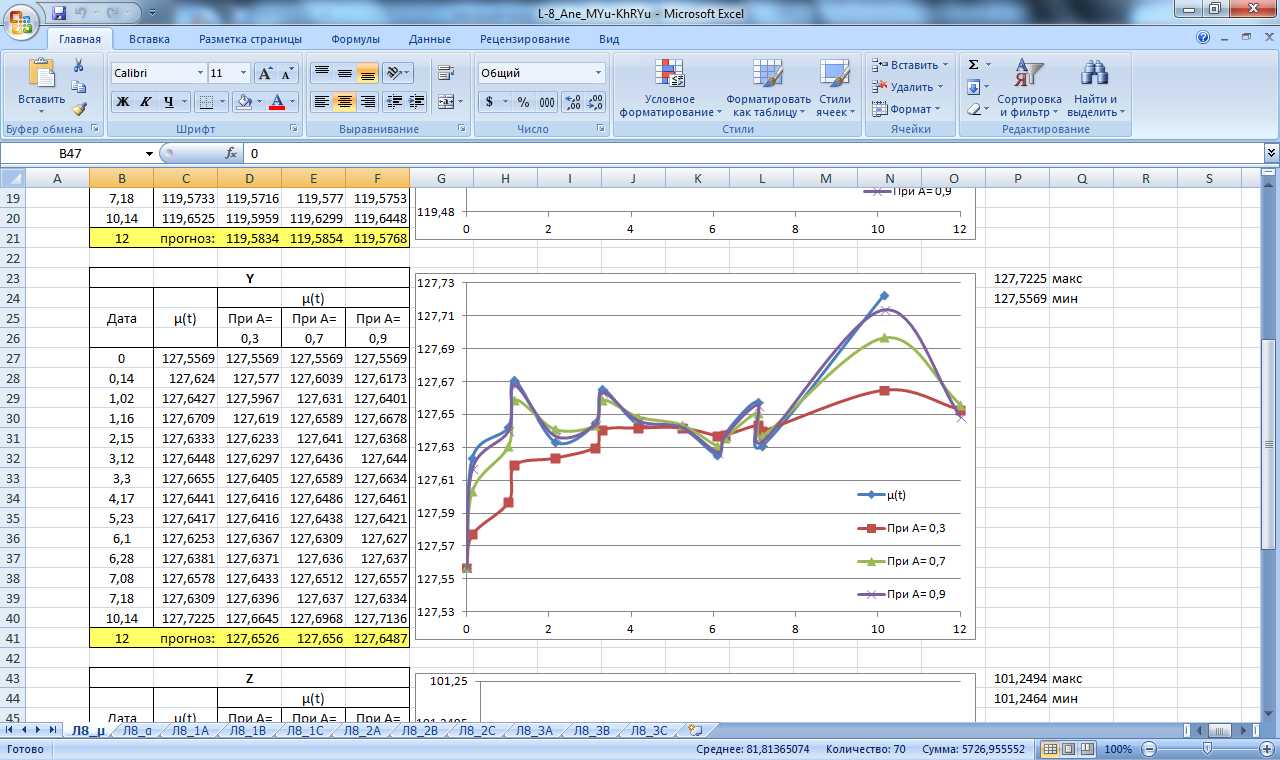Increase decimal places

(572, 101)
